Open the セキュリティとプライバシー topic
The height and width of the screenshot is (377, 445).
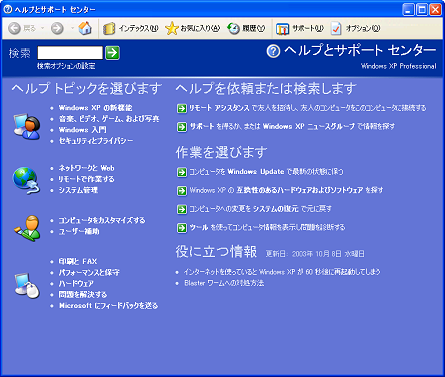(x=96, y=141)
